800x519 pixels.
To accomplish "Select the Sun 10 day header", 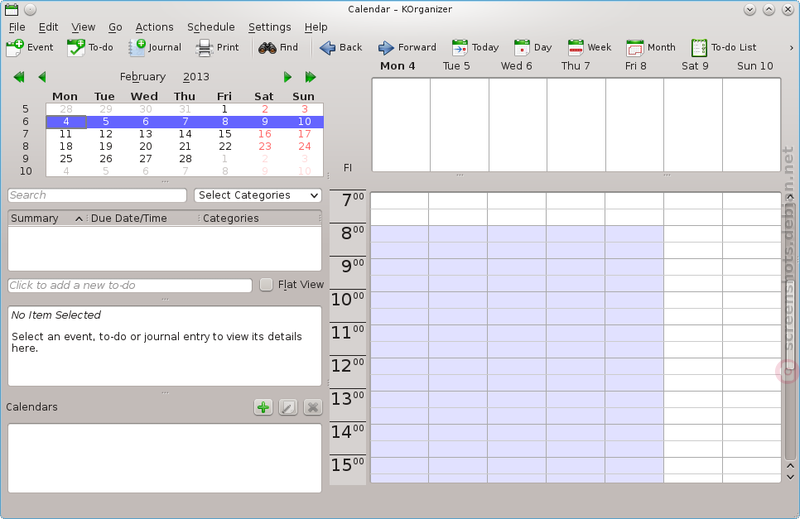I will pos(755,66).
